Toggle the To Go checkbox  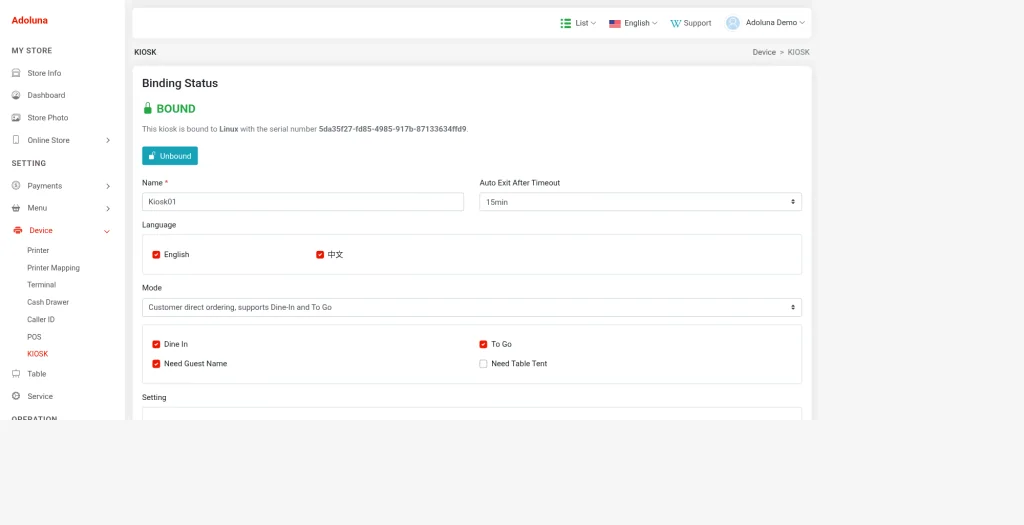pyautogui.click(x=483, y=344)
